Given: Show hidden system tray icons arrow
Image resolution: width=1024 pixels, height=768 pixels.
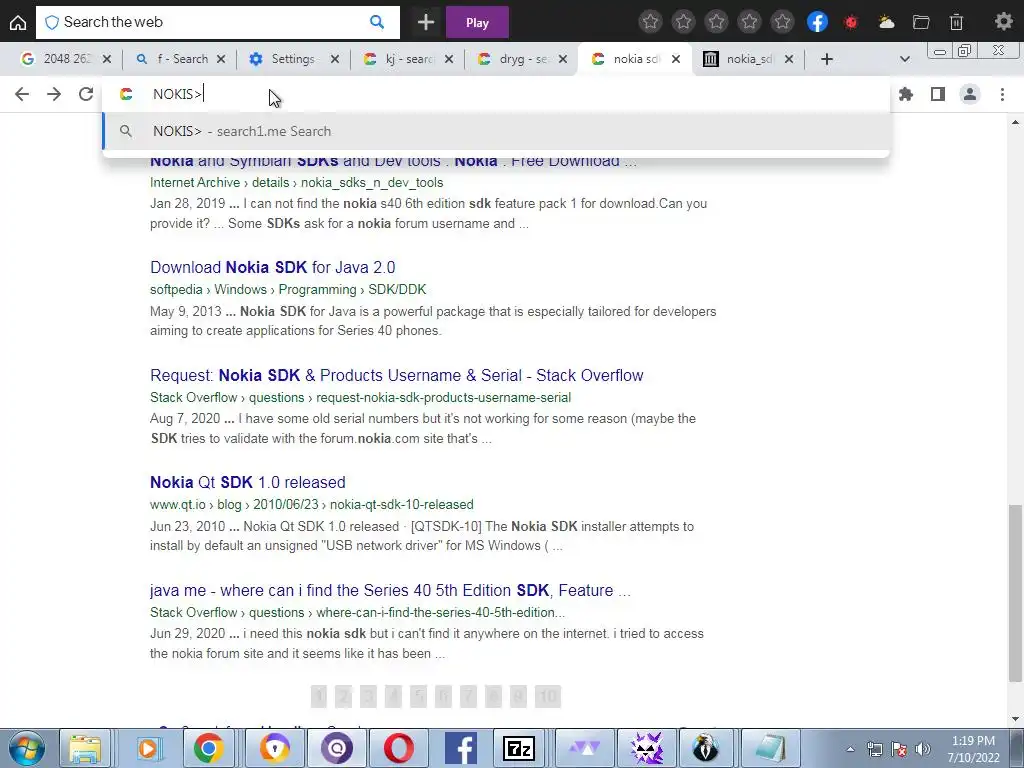Looking at the screenshot, I should 850,749.
